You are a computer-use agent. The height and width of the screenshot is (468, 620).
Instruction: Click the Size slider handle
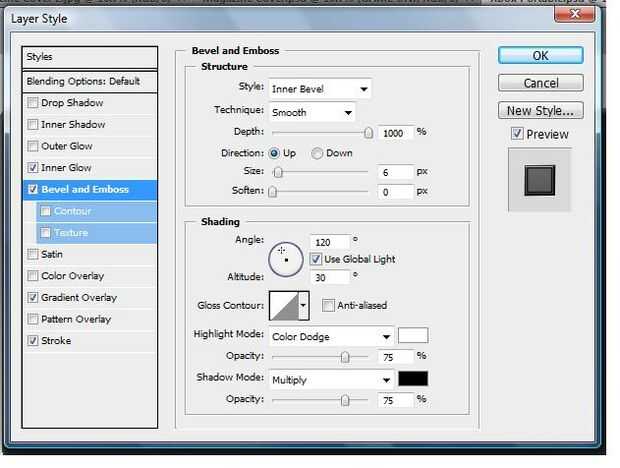(x=278, y=172)
